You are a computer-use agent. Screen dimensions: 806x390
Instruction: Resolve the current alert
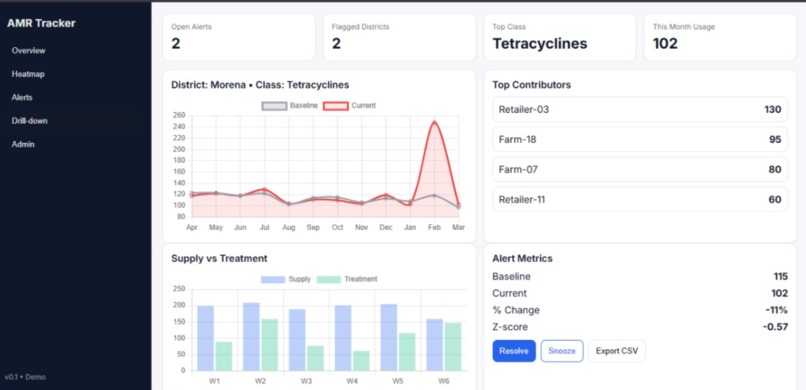[514, 351]
